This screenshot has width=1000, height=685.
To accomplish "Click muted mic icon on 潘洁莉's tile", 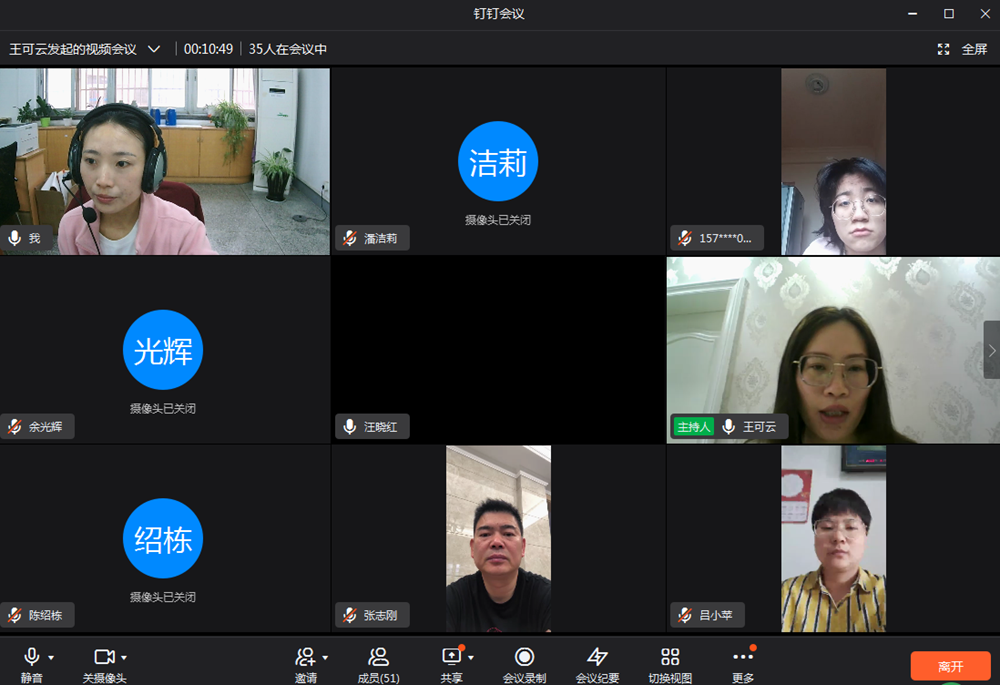I will (350, 238).
